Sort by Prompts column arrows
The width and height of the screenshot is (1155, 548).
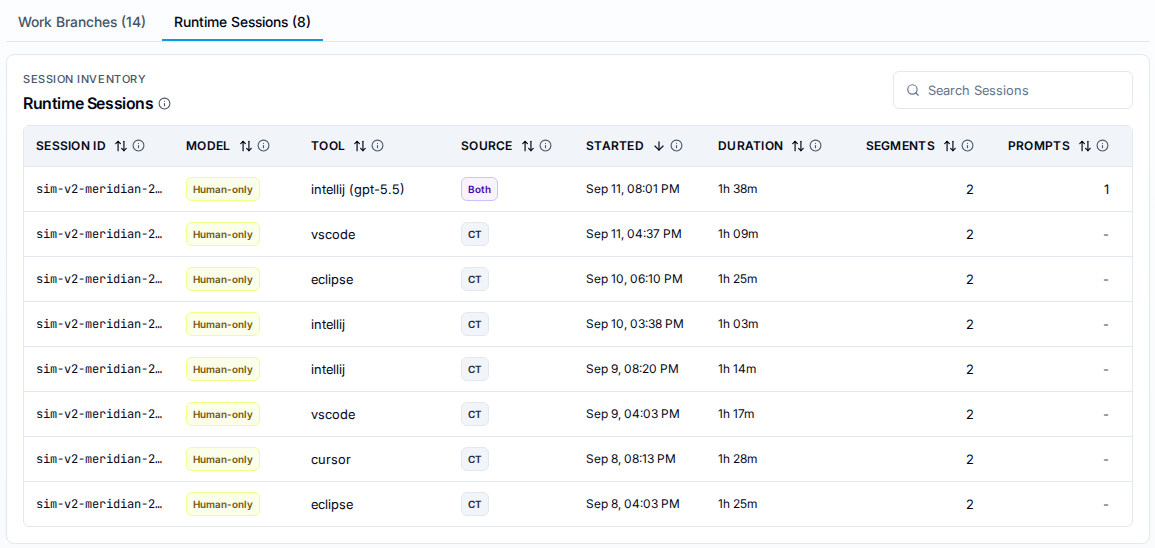1084,146
